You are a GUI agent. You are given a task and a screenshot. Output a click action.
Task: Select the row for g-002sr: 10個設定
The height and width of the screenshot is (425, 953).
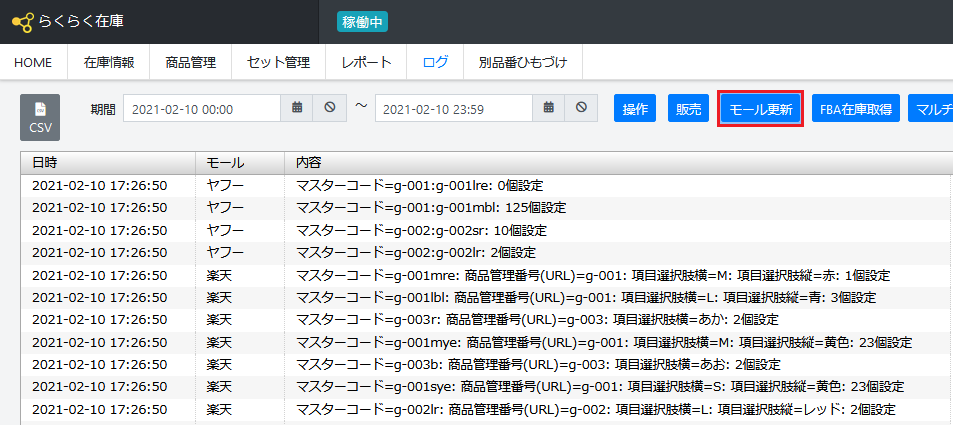[486, 230]
